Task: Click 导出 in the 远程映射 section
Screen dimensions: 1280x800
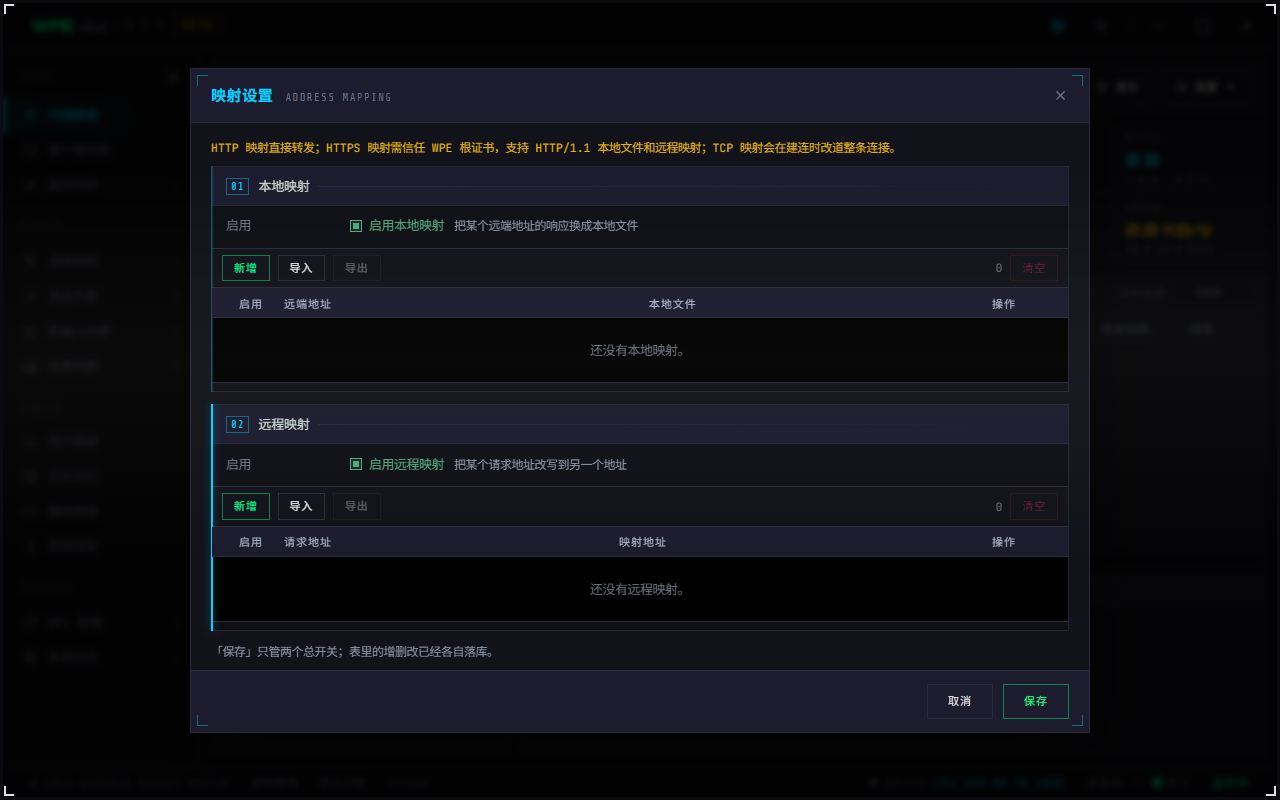Action: click(357, 506)
